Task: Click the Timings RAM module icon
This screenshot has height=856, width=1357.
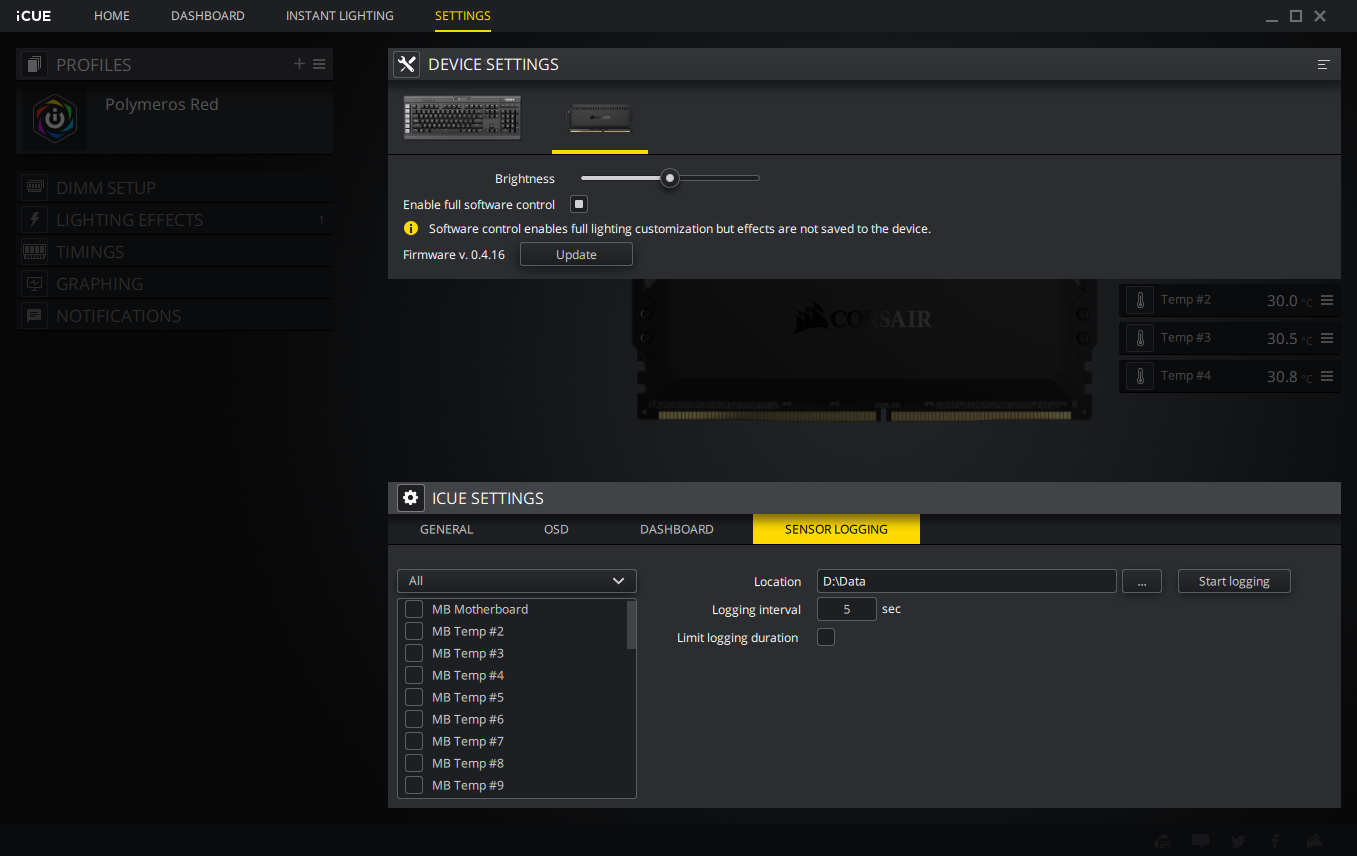Action: pos(35,251)
